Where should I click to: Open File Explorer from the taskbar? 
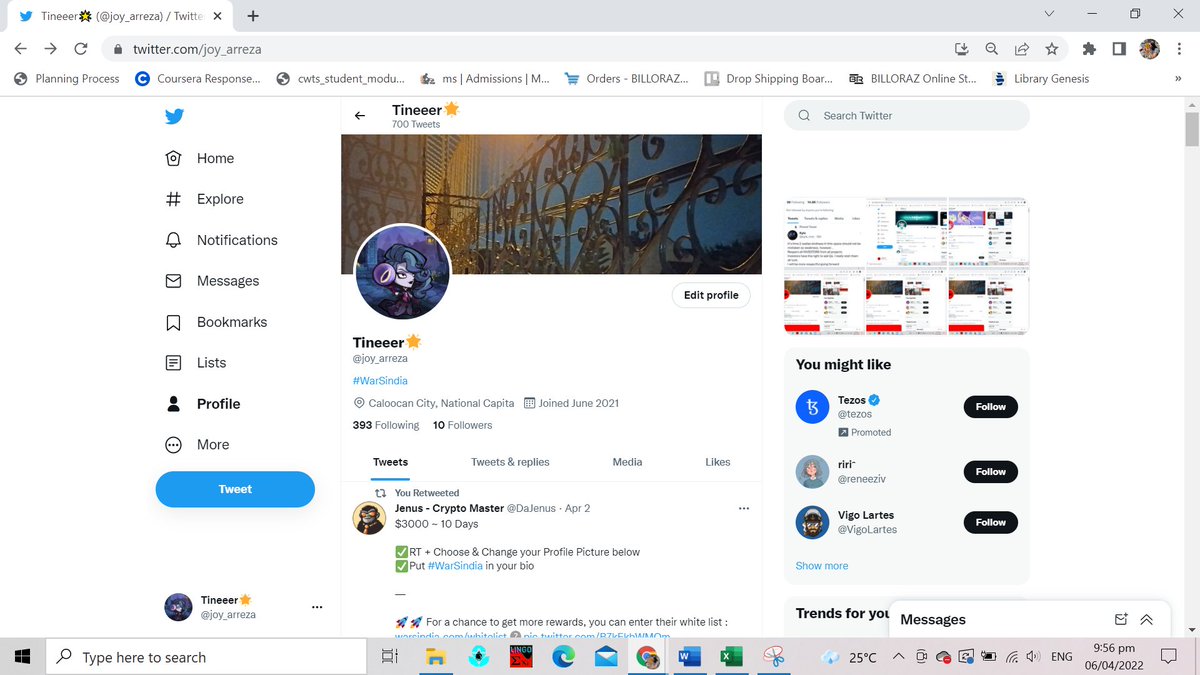pyautogui.click(x=435, y=657)
